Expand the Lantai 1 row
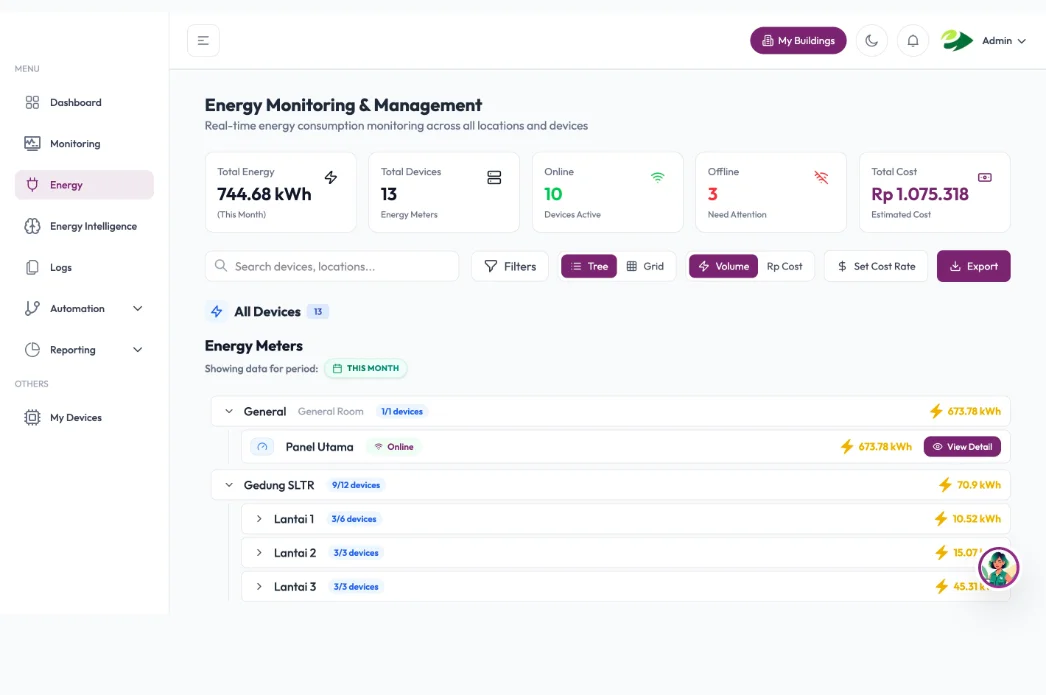 [x=259, y=519]
